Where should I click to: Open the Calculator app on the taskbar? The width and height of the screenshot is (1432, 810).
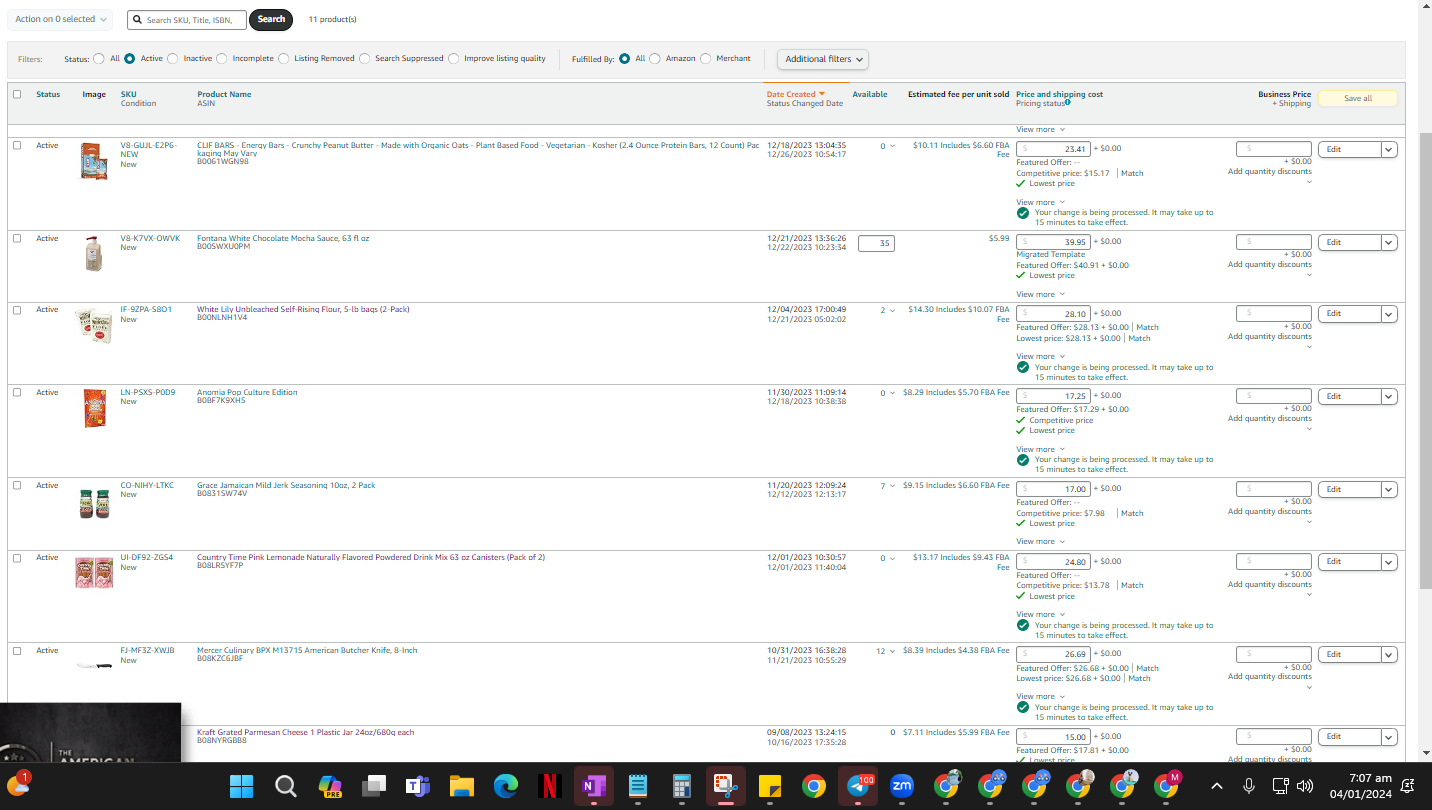coord(682,786)
